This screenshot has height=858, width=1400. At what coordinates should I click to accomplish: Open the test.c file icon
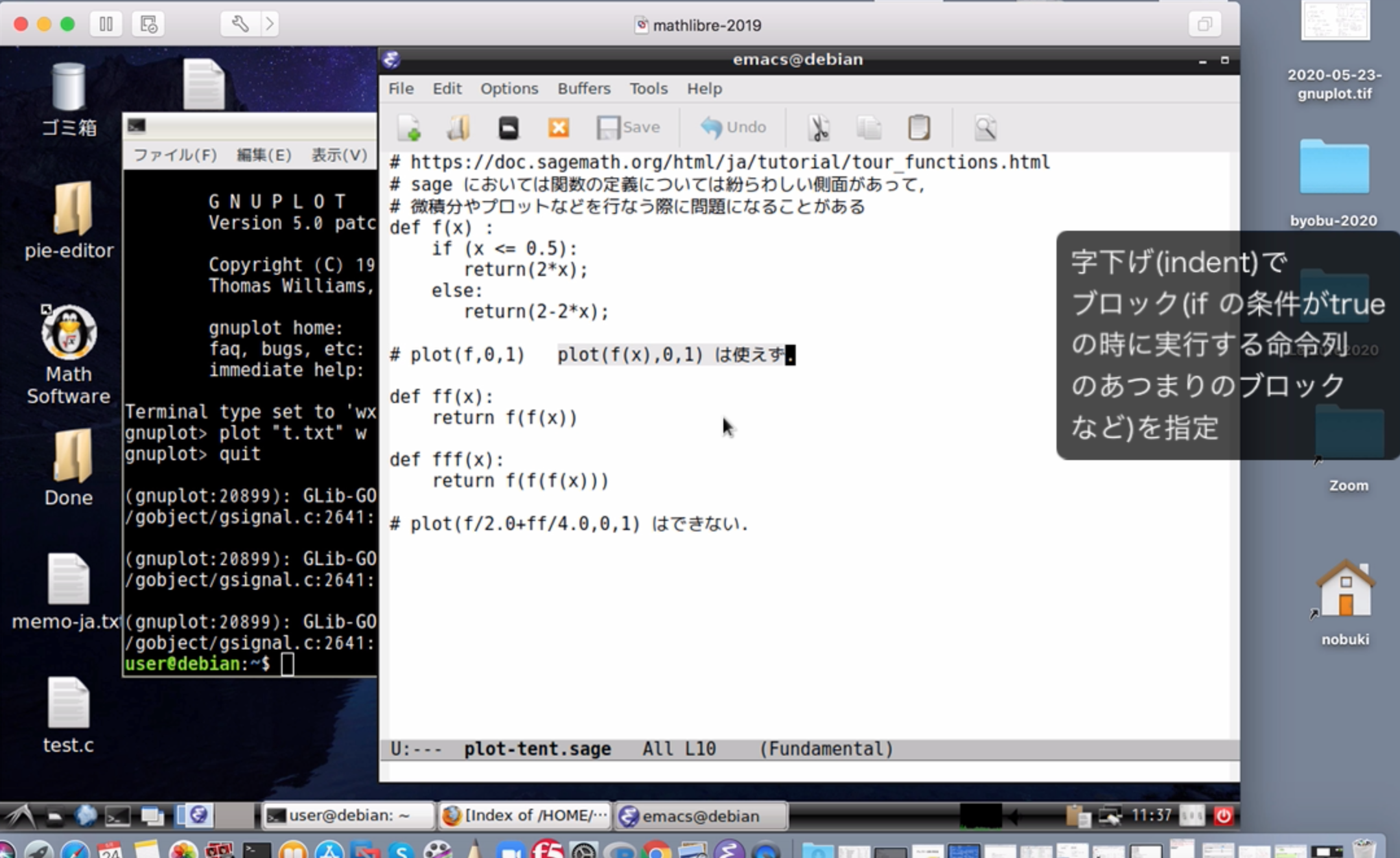point(68,715)
